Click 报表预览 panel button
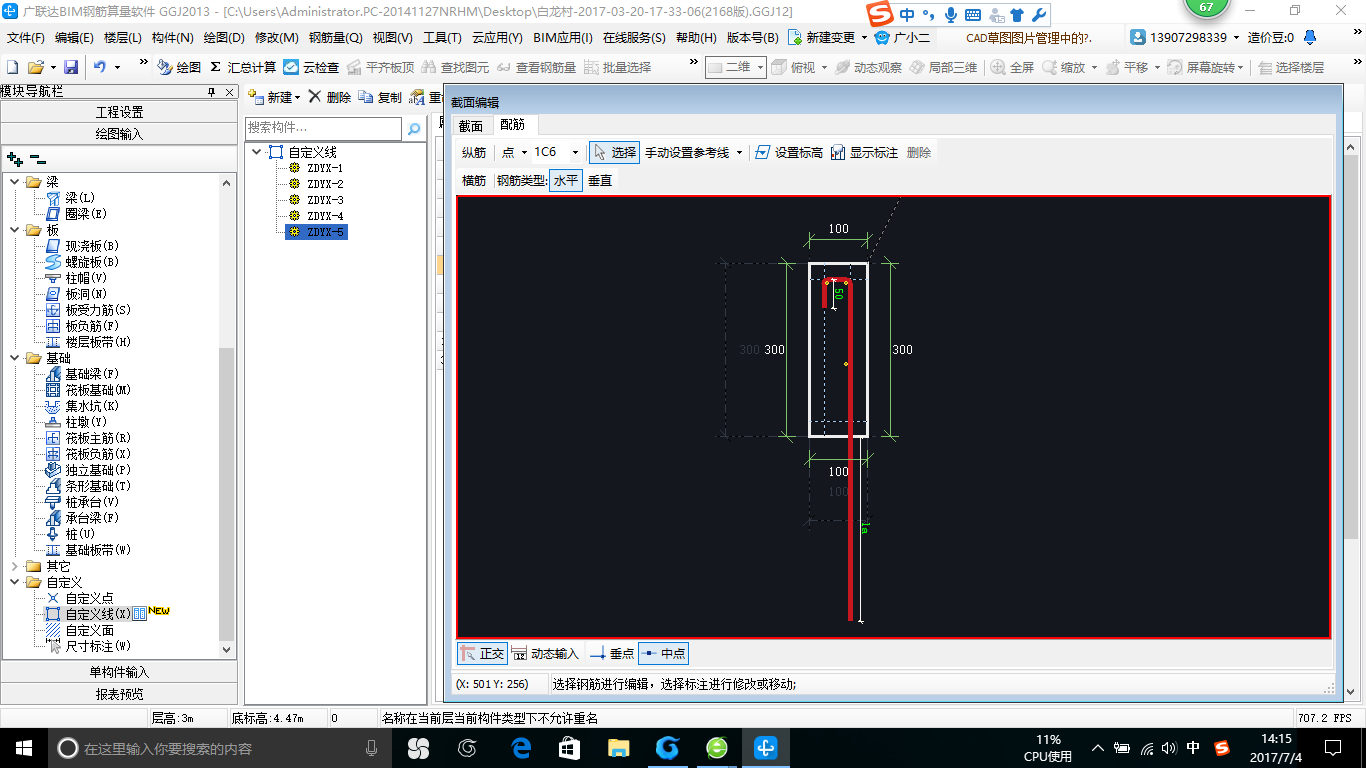Image resolution: width=1366 pixels, height=768 pixels. [x=119, y=694]
